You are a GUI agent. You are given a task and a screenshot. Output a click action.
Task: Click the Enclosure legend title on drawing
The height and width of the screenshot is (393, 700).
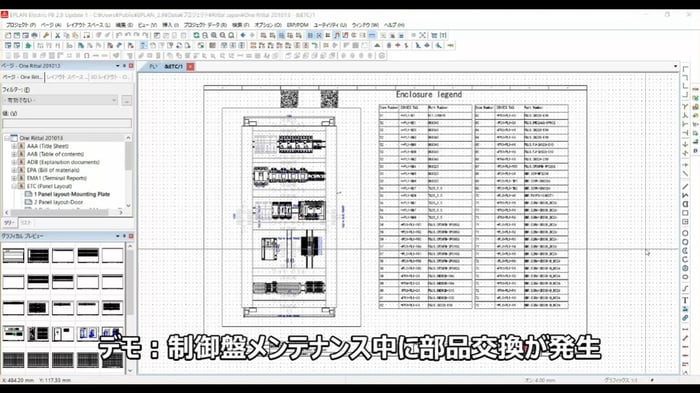tap(429, 94)
